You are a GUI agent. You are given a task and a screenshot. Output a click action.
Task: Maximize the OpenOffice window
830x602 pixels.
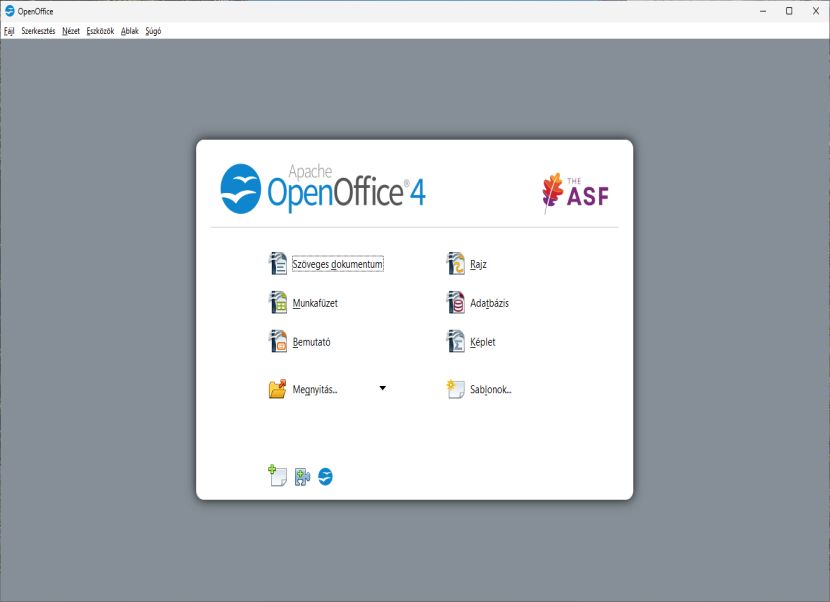click(x=789, y=11)
